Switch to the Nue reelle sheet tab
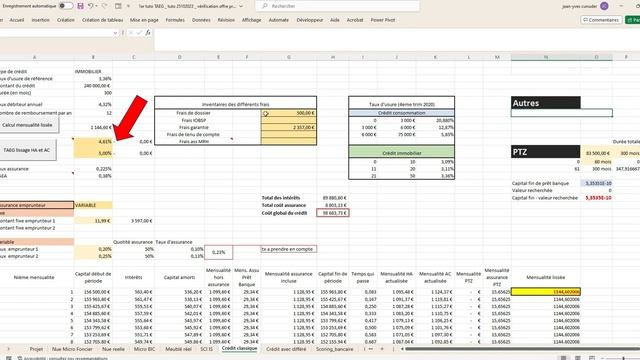Screen dimensions: 640x360 (113, 349)
